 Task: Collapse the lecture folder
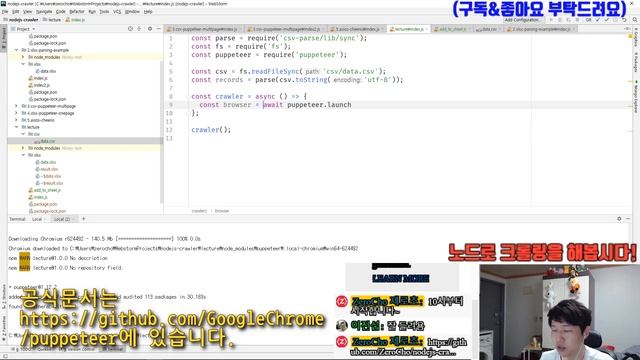click(17, 127)
